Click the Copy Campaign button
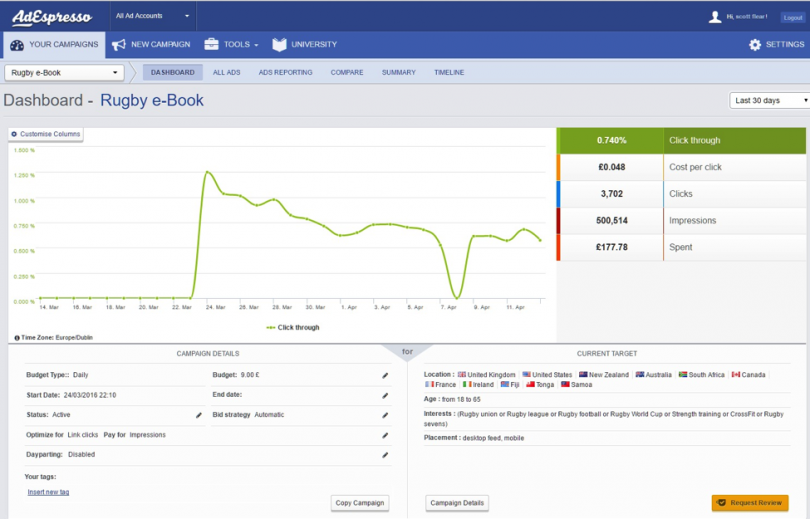 [x=359, y=502]
